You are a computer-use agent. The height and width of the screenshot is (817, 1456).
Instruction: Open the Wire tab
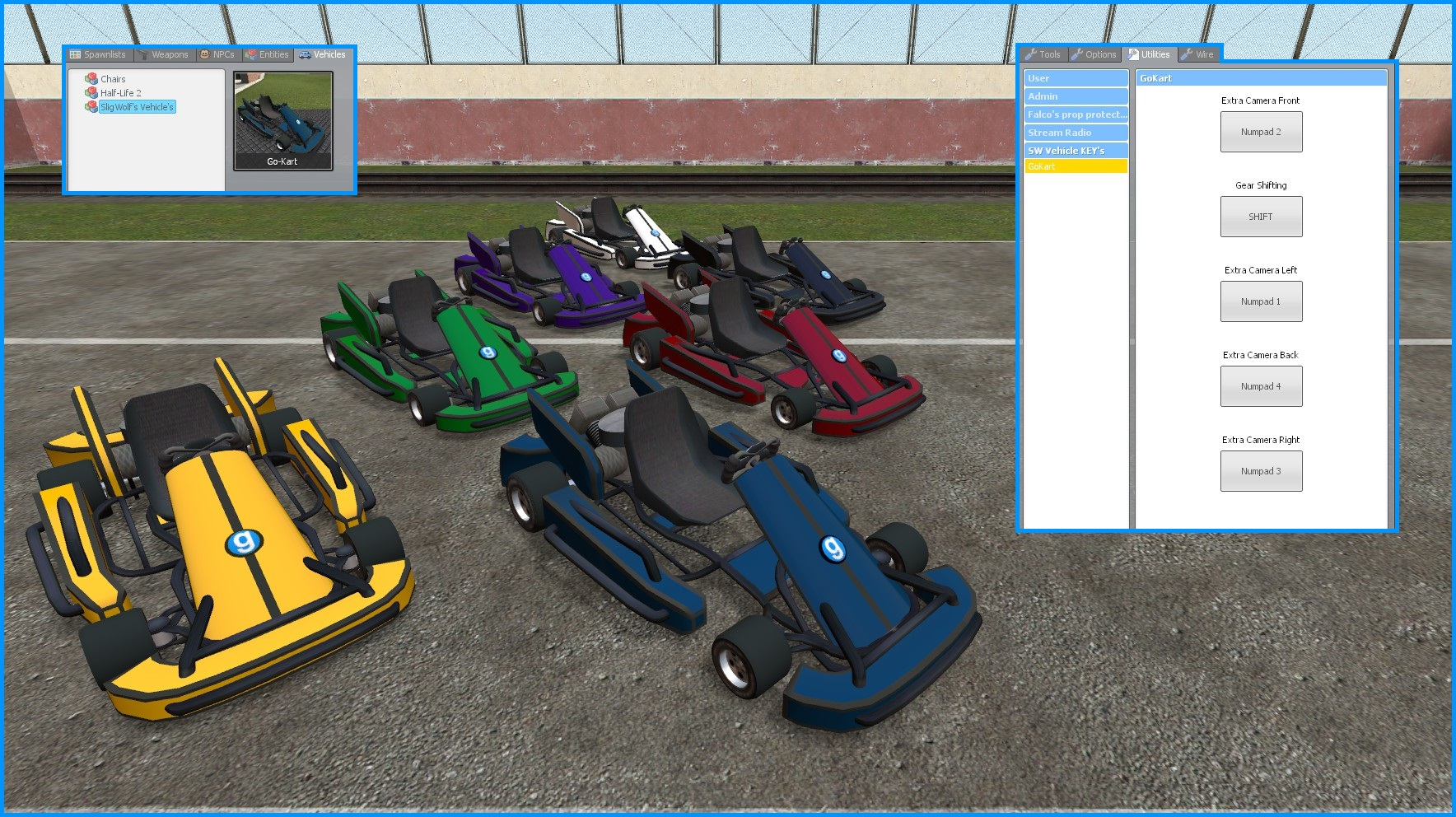(x=1197, y=55)
